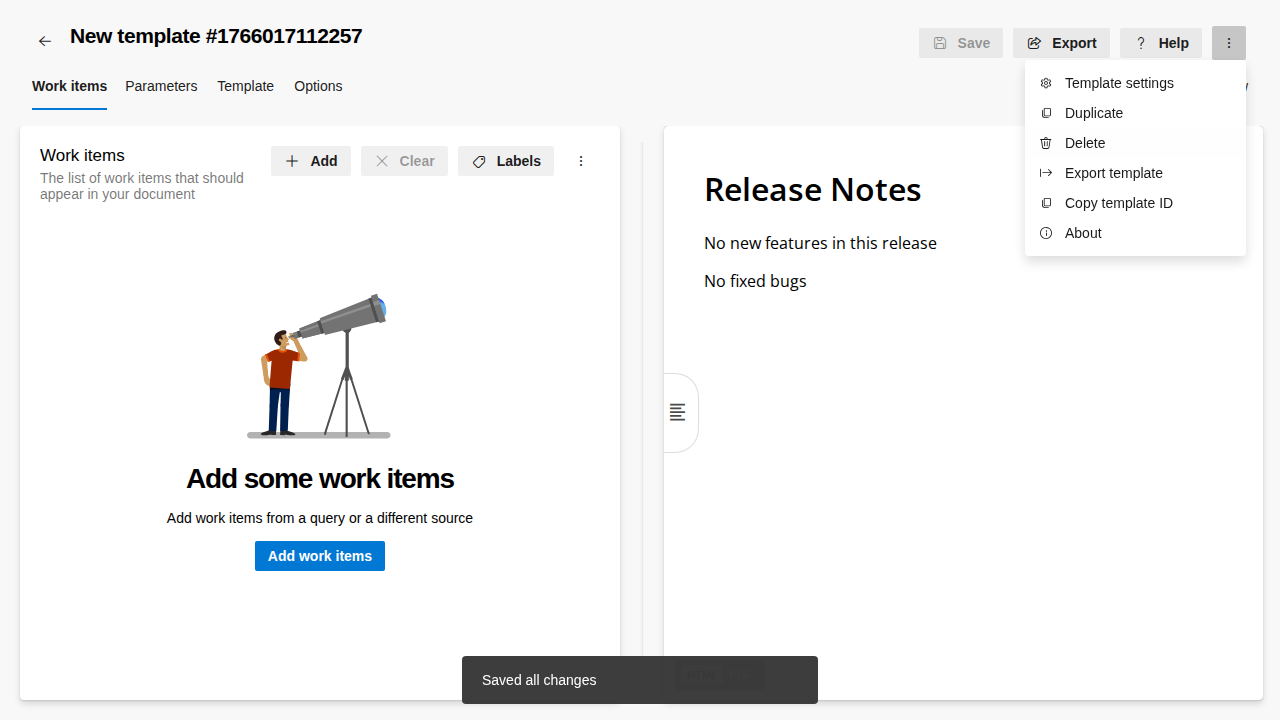Open the vertical ellipsis menu in header
Image resolution: width=1280 pixels, height=720 pixels.
(x=1228, y=43)
